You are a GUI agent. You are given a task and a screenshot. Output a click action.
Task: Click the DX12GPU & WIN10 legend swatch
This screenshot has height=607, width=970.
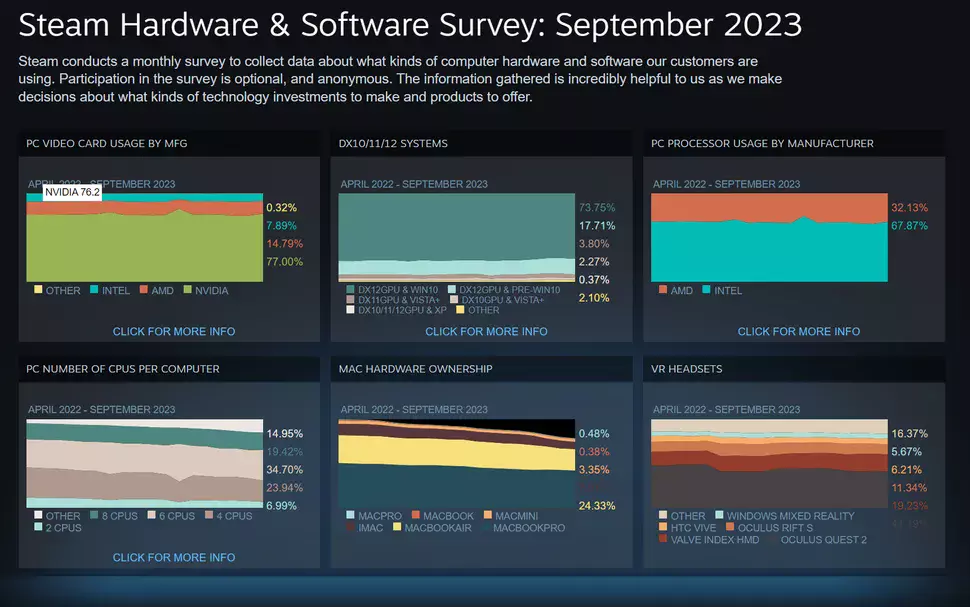coord(351,290)
